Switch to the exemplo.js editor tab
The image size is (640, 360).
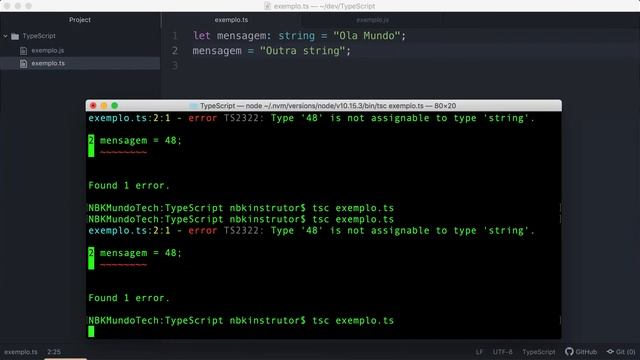372,20
